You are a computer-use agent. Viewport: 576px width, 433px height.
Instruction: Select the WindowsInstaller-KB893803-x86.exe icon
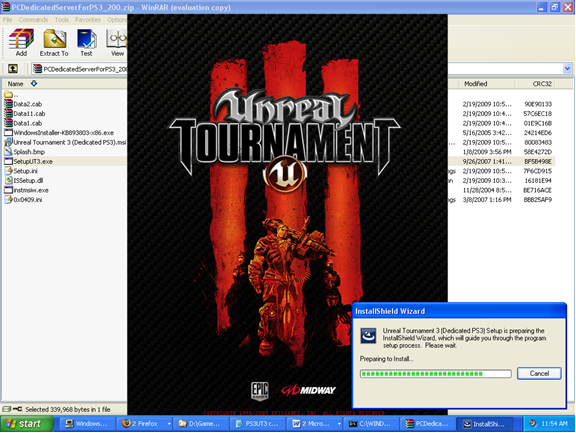tap(8, 133)
